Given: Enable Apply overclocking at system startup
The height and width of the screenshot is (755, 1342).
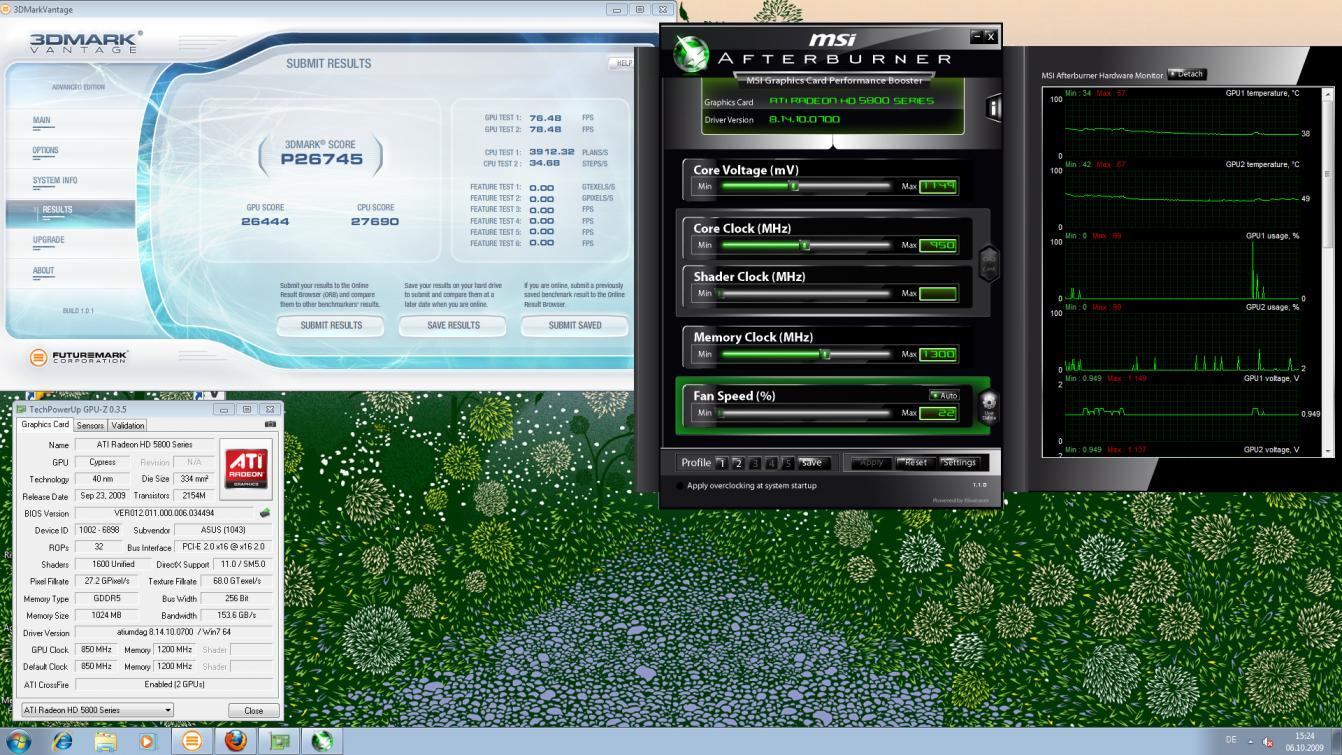Looking at the screenshot, I should click(681, 486).
